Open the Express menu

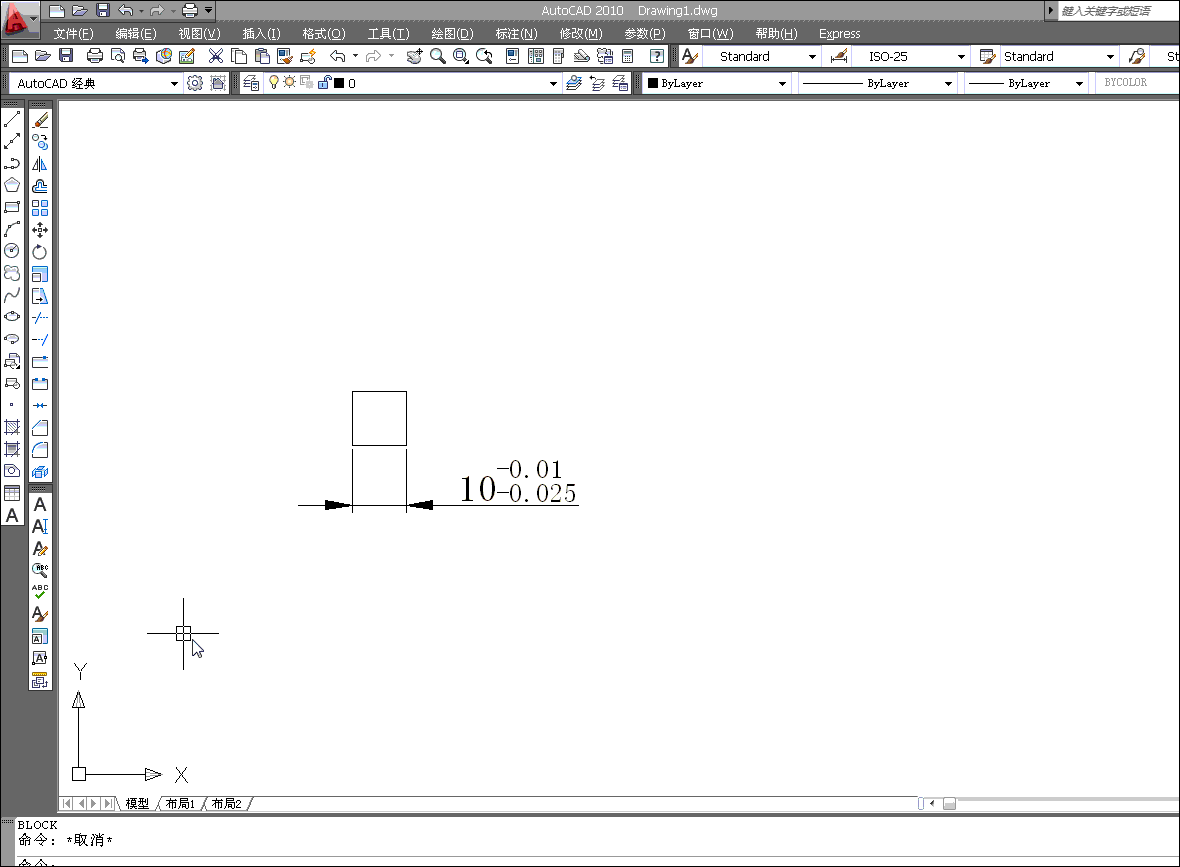pos(839,33)
